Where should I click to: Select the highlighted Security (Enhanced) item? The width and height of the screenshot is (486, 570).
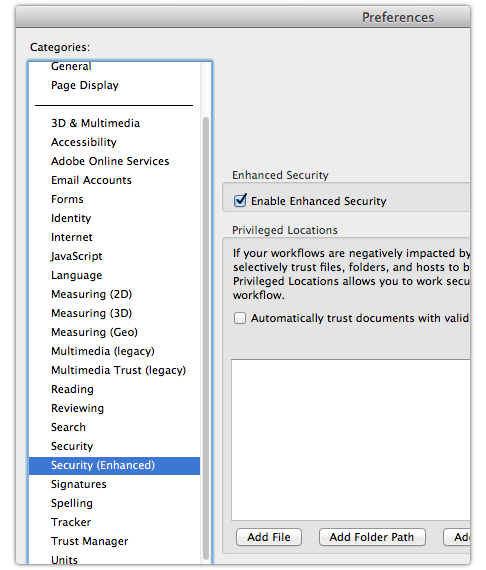[x=115, y=465]
